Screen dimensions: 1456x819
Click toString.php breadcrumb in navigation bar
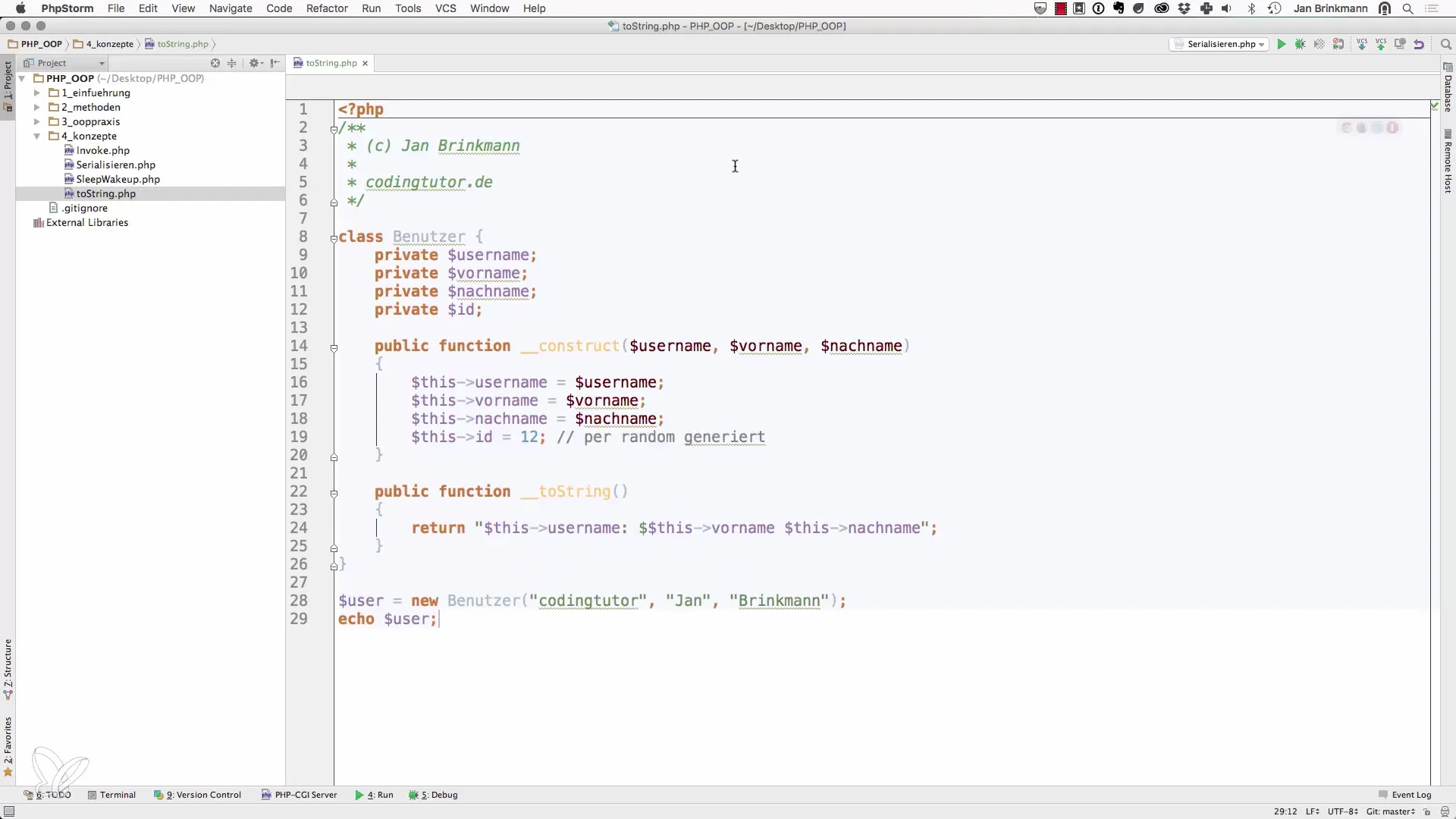177,44
